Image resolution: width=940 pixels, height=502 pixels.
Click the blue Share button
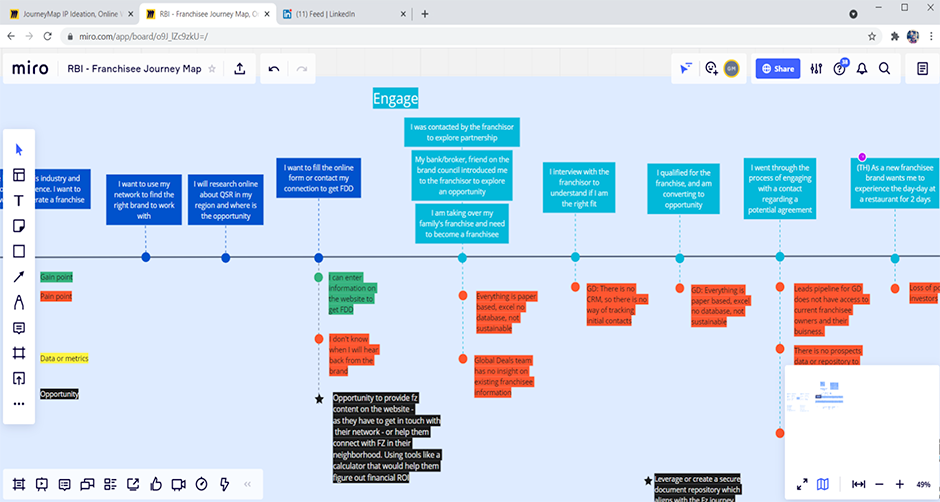coord(778,69)
